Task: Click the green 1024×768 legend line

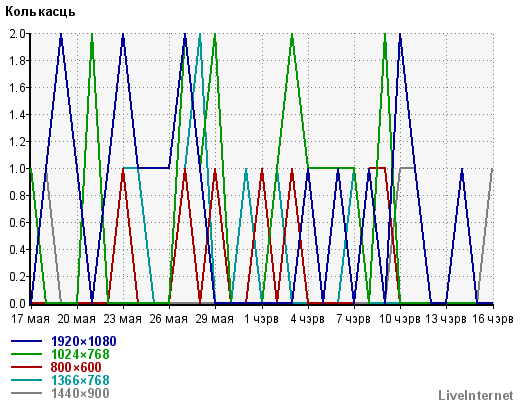Action: (x=26, y=354)
